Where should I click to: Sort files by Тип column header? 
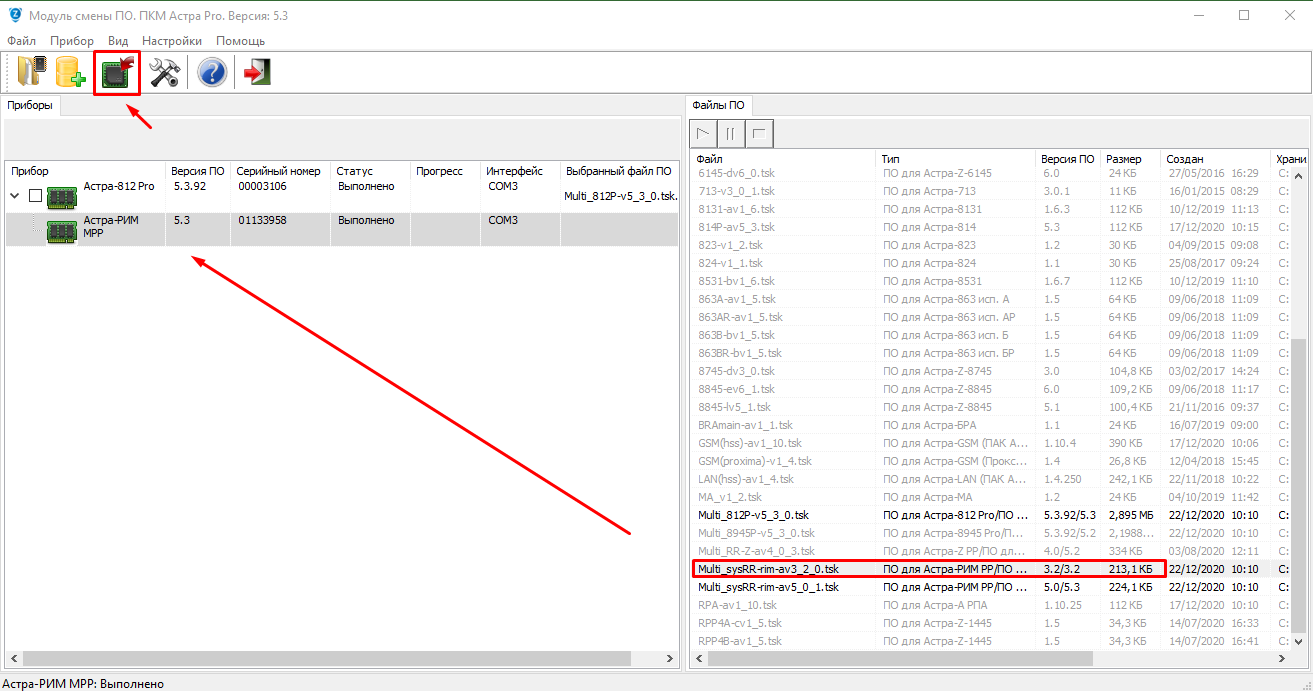tap(956, 159)
